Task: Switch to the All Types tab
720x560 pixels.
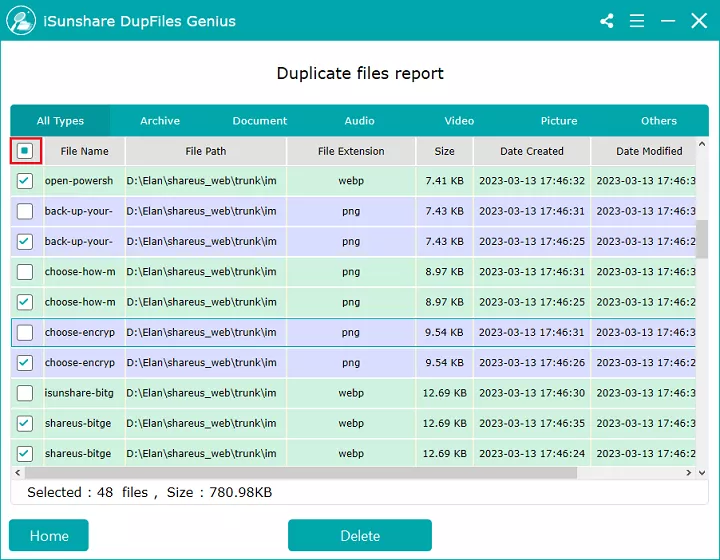Action: [60, 121]
